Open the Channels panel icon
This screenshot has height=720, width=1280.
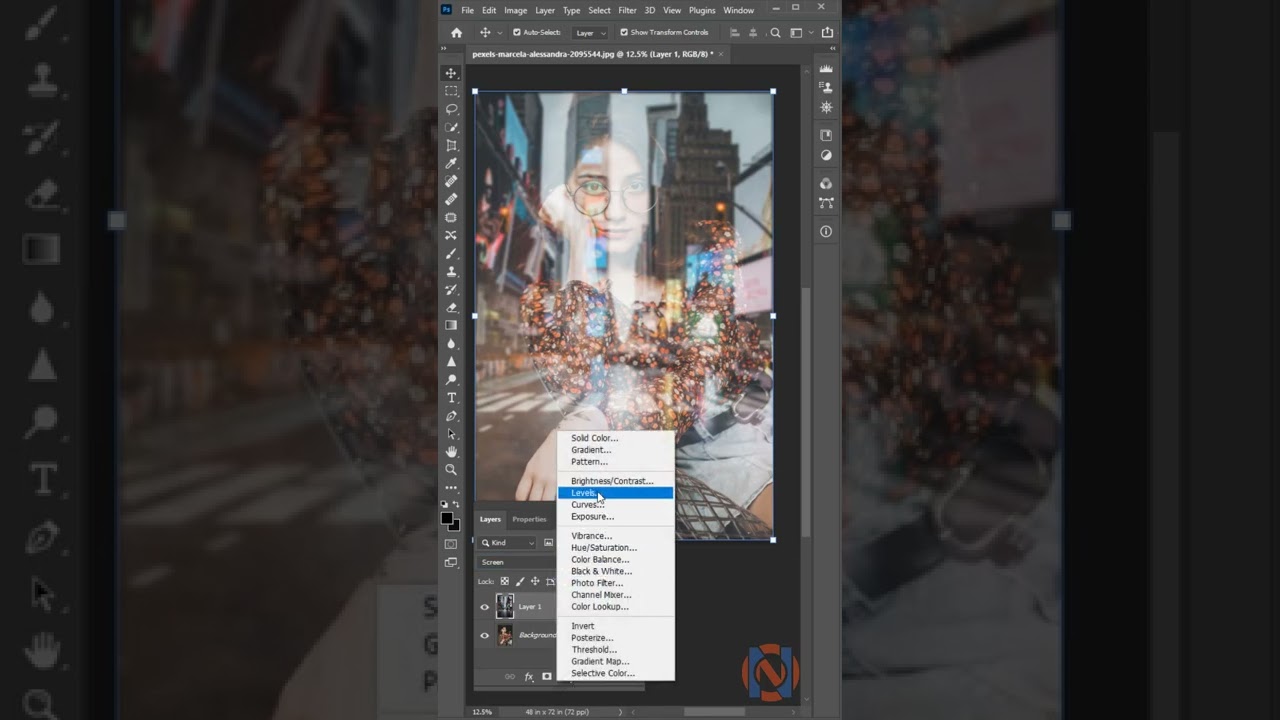point(826,183)
